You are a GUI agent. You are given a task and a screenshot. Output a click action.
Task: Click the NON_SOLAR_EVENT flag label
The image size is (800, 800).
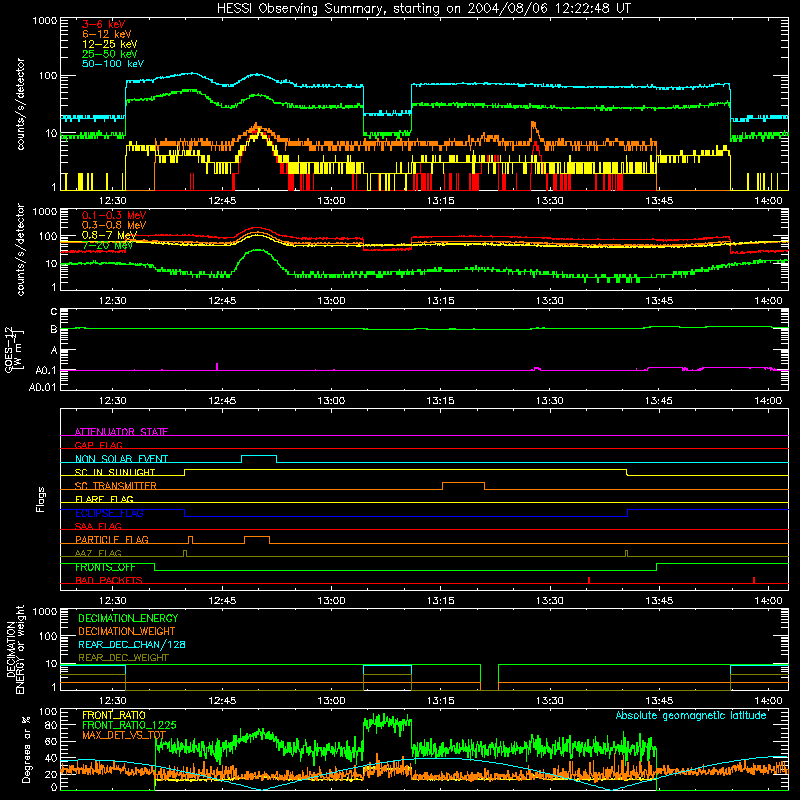121,459
